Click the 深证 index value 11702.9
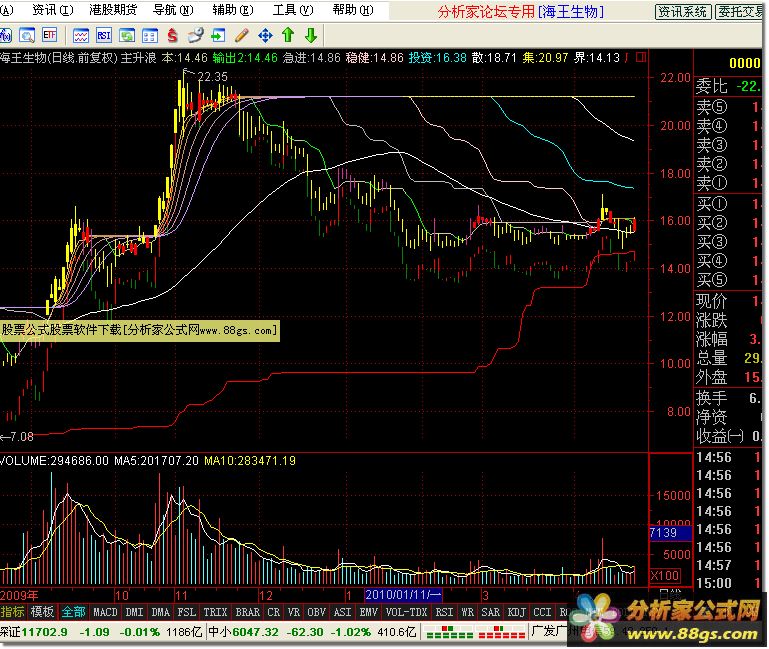This screenshot has width=769, height=649. pyautogui.click(x=45, y=632)
